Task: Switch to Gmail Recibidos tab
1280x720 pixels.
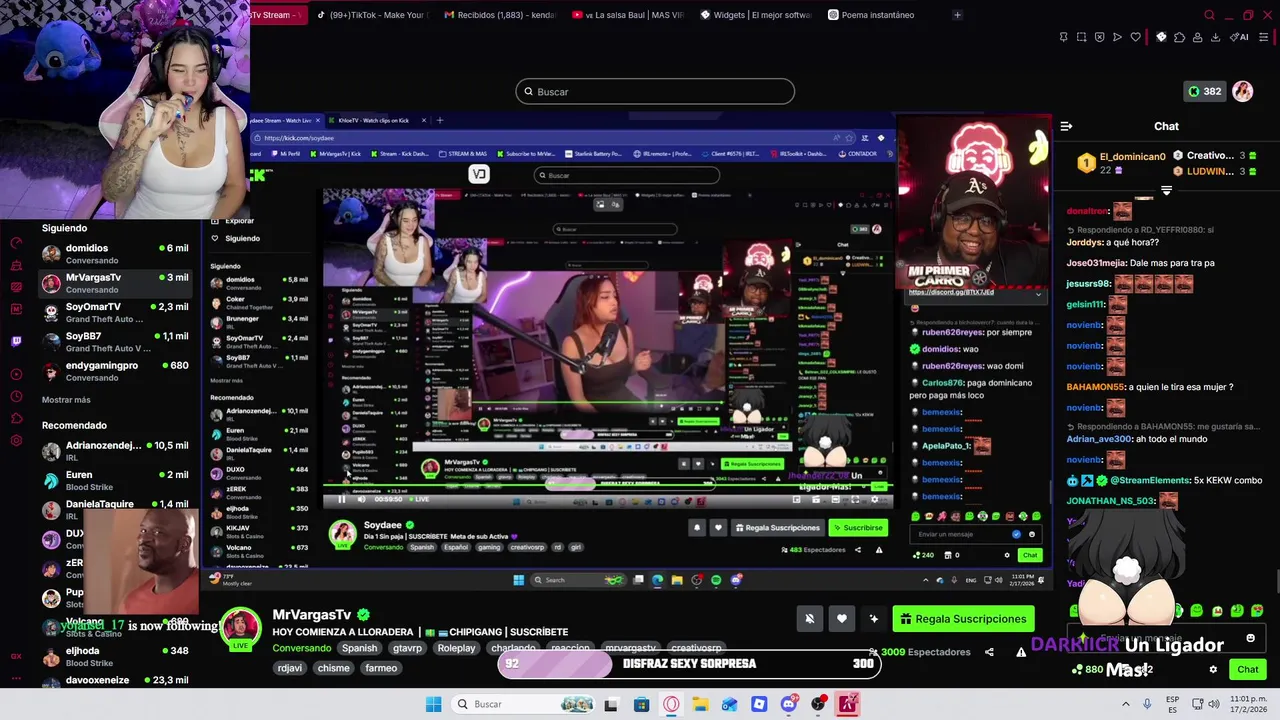Action: point(499,15)
